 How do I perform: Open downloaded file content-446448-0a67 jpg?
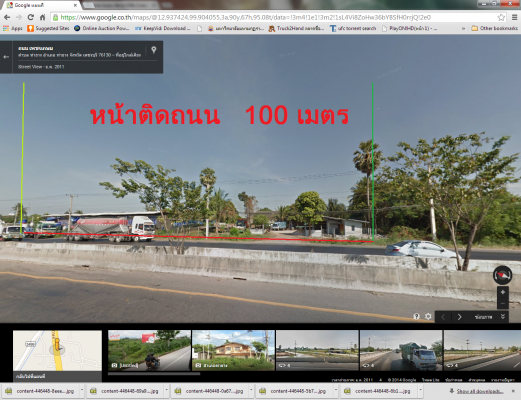(210, 391)
